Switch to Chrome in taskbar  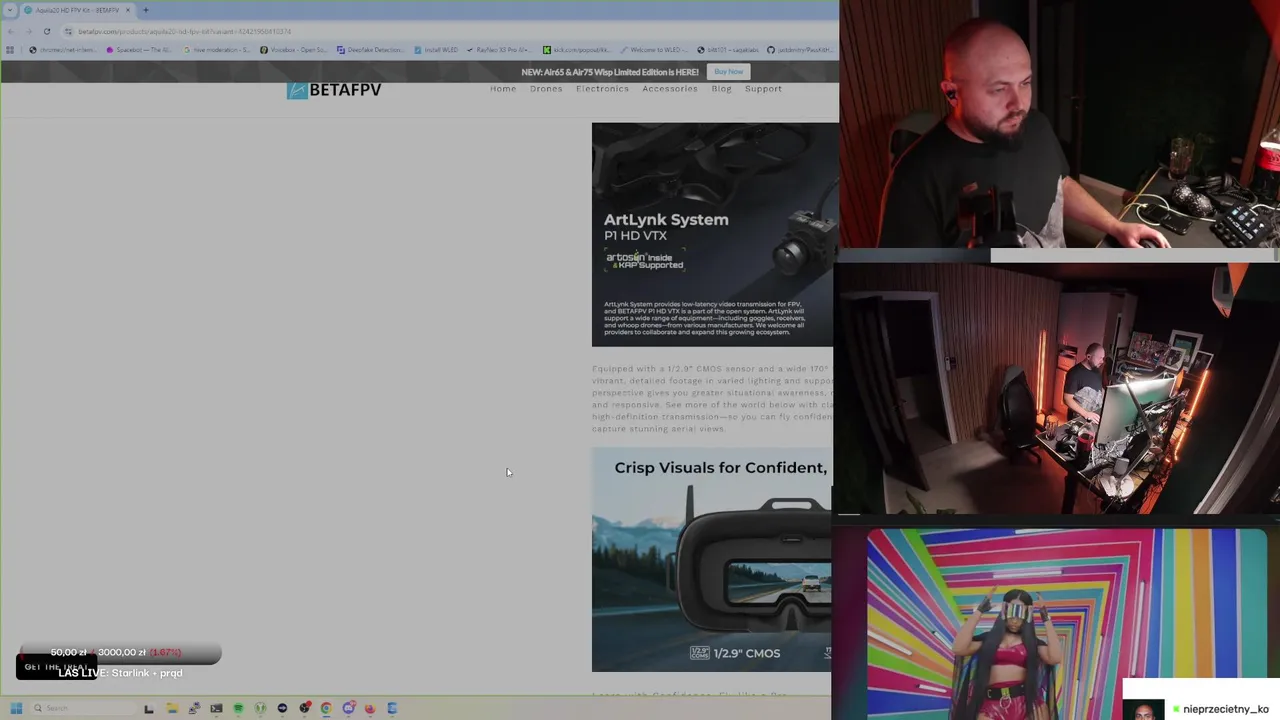(326, 708)
